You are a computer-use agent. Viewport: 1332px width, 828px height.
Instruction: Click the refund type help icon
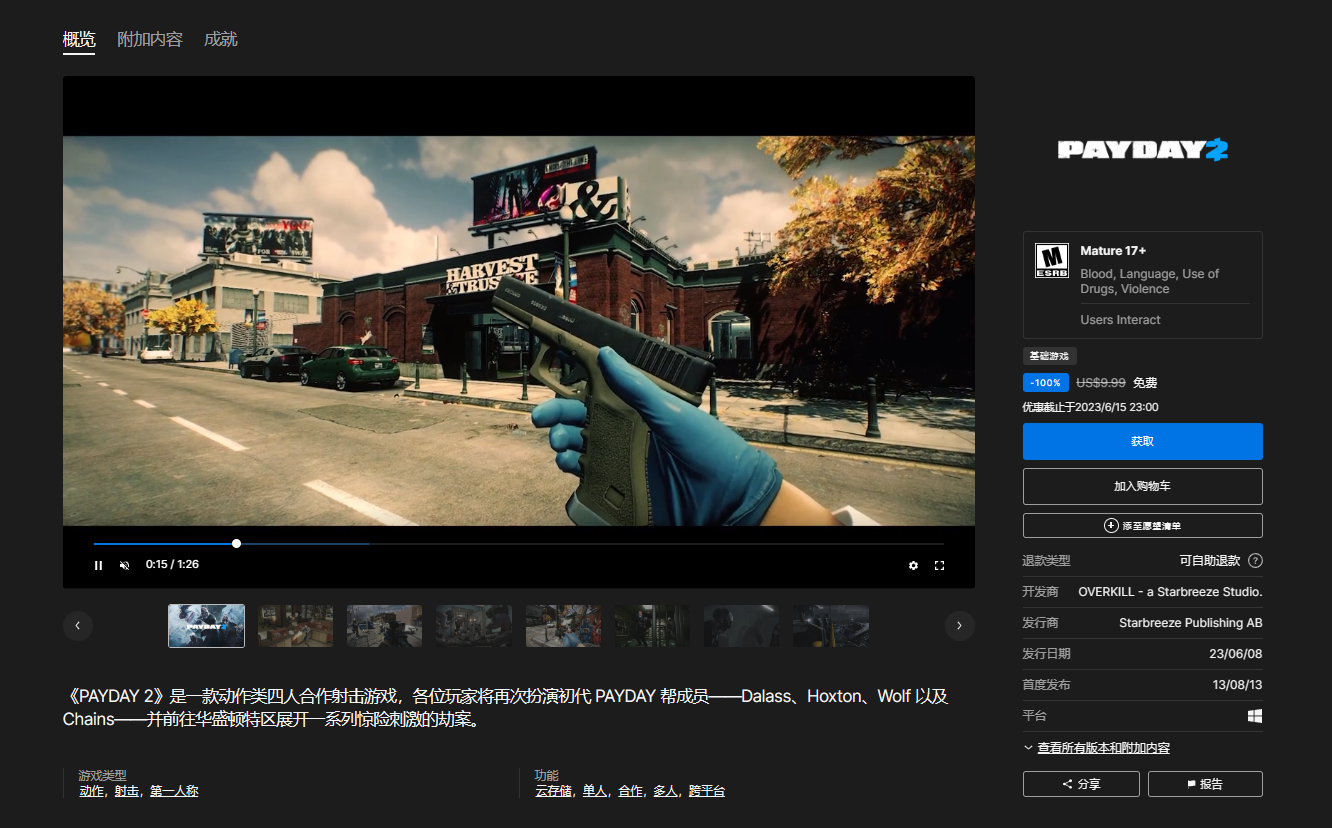[x=1255, y=561]
